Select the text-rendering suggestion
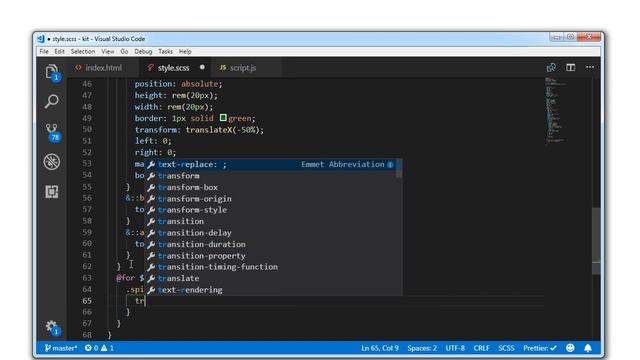 [270, 290]
